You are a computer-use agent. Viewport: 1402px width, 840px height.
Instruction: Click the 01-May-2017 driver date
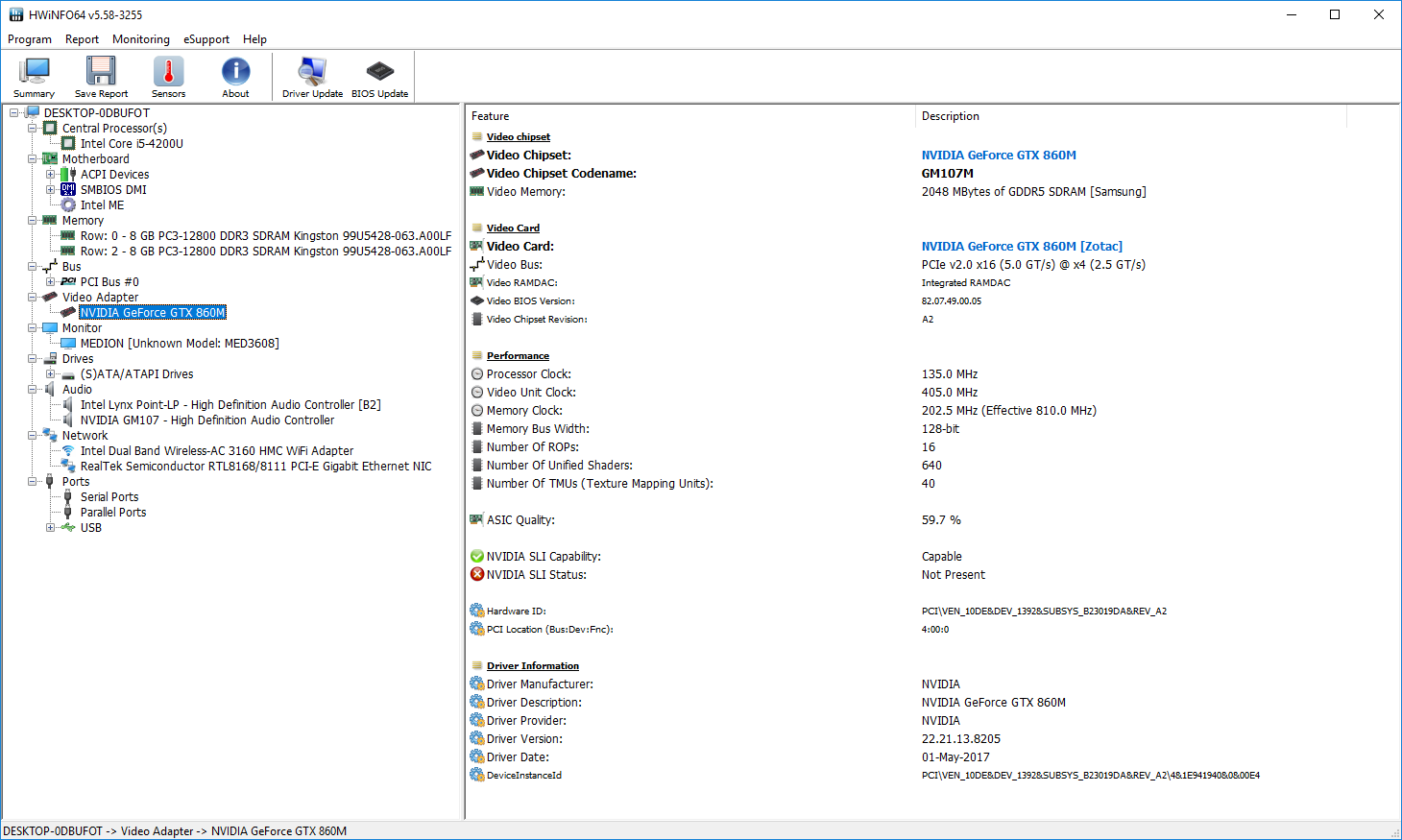point(955,756)
